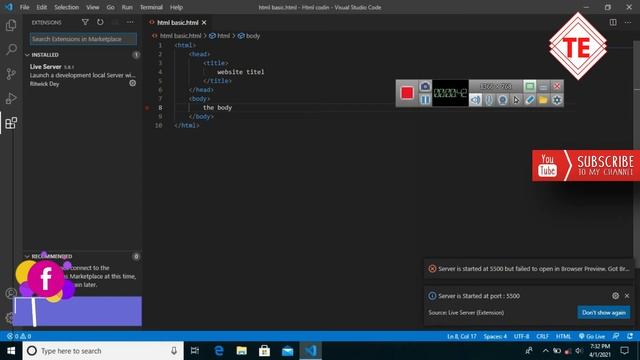Focus the Search Extensions in Marketplace field
This screenshot has height=360, width=640.
tap(83, 39)
